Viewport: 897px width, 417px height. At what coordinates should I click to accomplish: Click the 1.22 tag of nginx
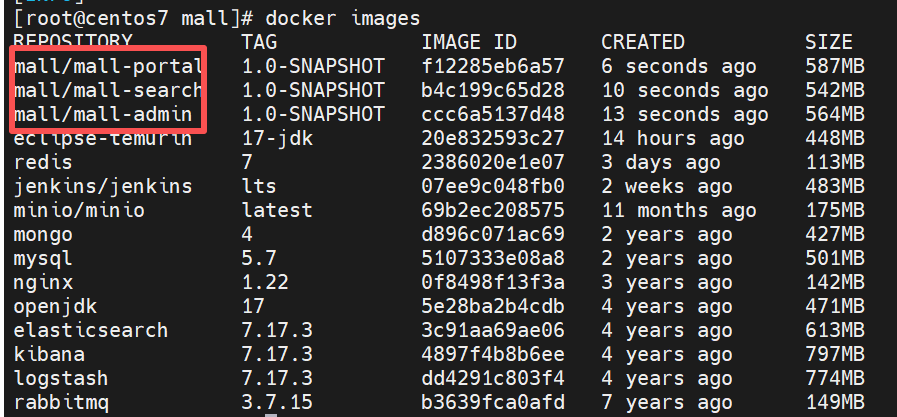tap(265, 283)
